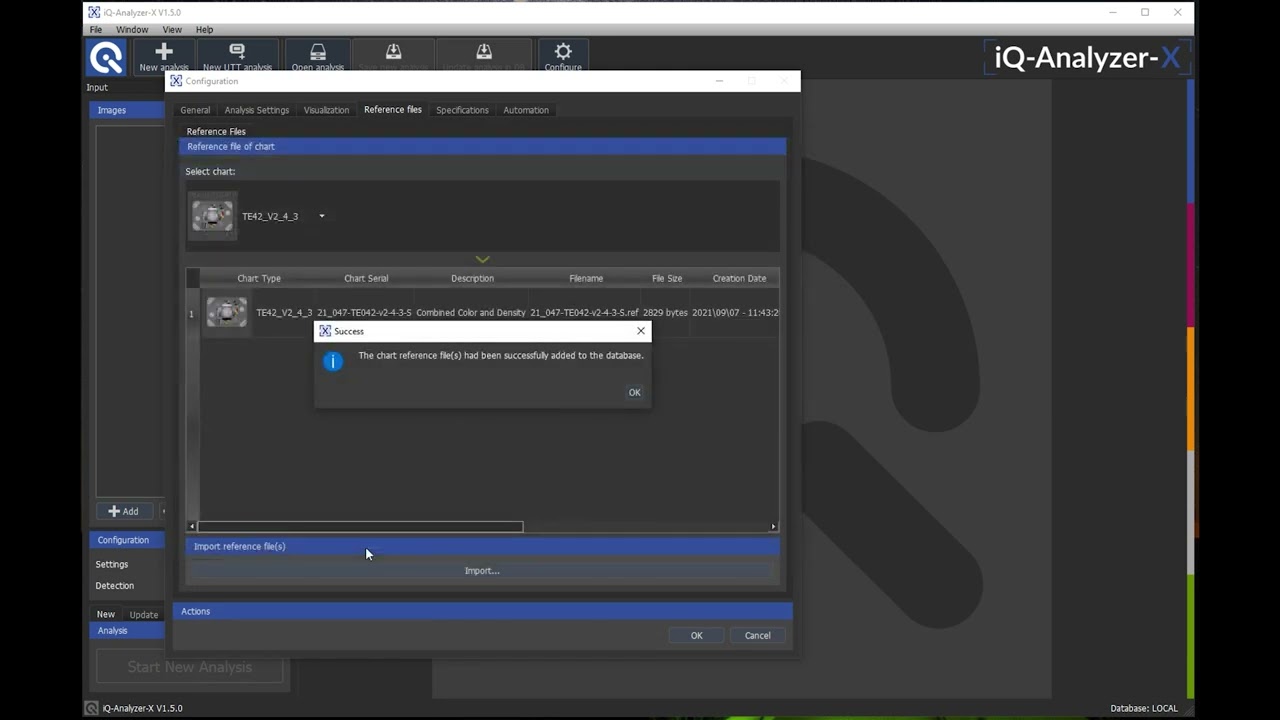
Task: Click the scrollbar right arrow under the table
Action: [x=773, y=527]
